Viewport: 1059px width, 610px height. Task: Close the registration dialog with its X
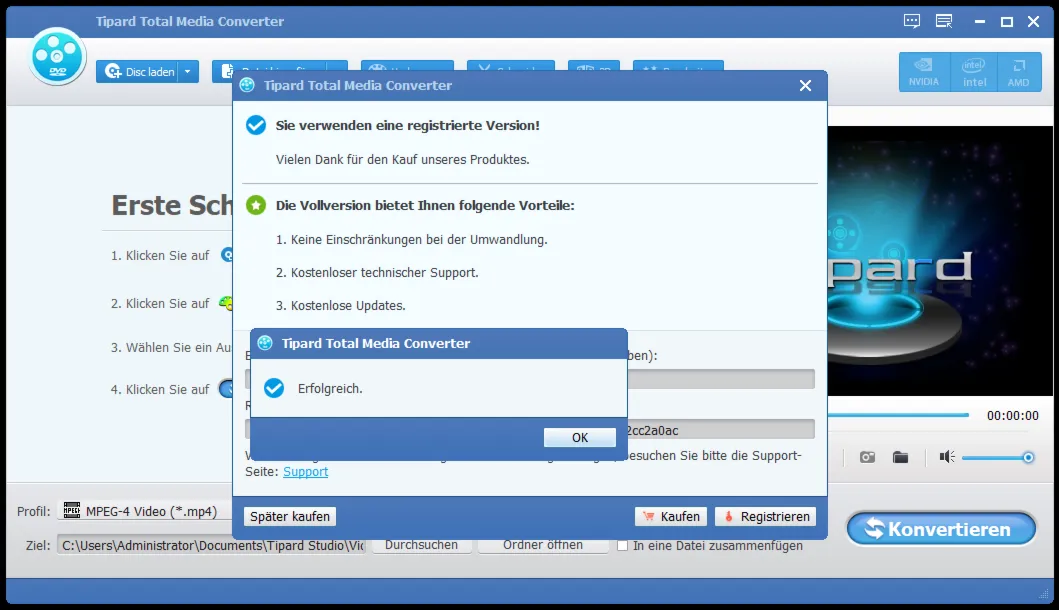[x=805, y=86]
